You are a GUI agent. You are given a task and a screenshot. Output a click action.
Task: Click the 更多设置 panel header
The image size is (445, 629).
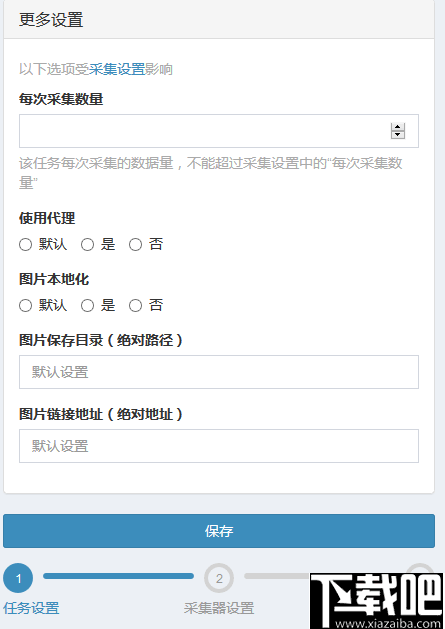[x=219, y=19]
